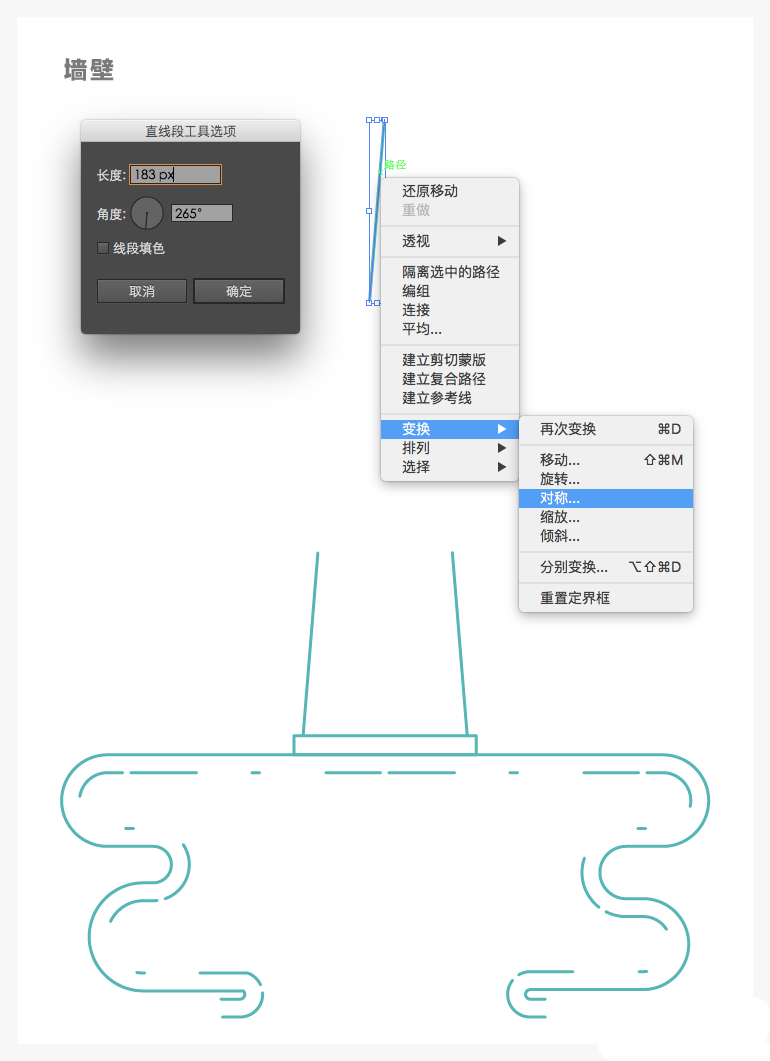This screenshot has width=770, height=1061.
Task: Choose 连接 menu item
Action: pos(450,310)
